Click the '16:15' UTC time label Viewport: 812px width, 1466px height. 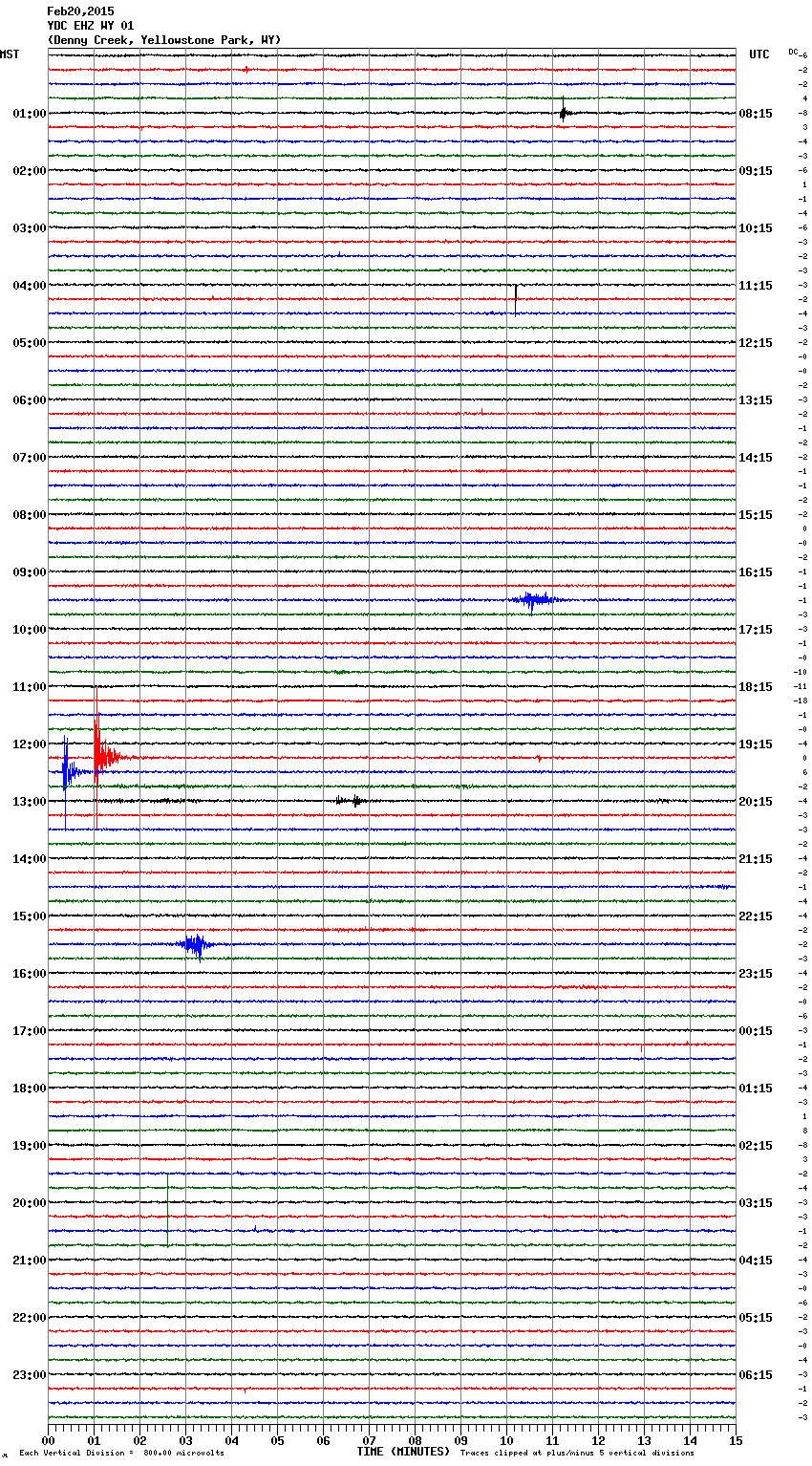[x=756, y=572]
